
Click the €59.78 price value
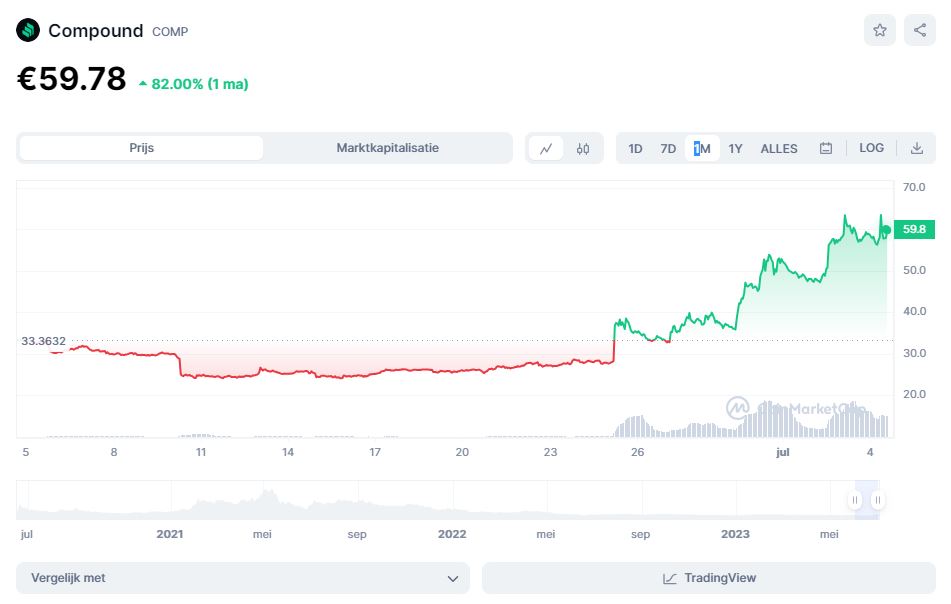[x=72, y=79]
